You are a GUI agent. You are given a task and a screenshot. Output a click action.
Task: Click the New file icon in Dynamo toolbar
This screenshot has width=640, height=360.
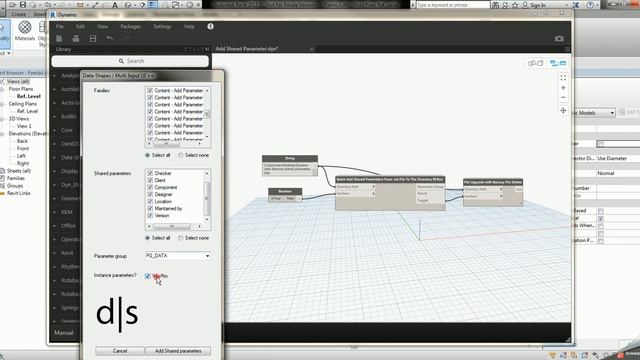(x=59, y=38)
